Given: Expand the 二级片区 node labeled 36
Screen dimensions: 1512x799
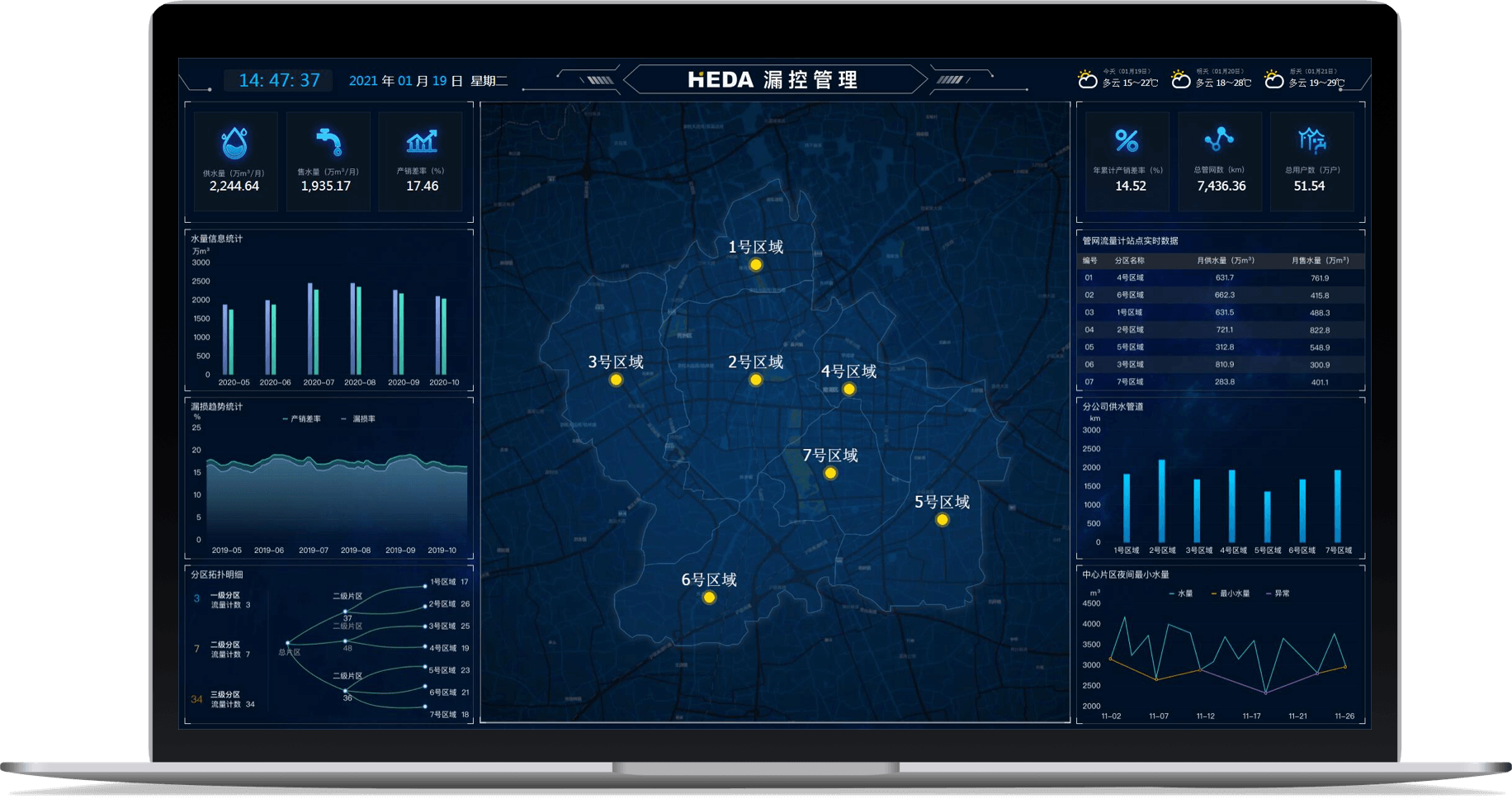Looking at the screenshot, I should [345, 690].
